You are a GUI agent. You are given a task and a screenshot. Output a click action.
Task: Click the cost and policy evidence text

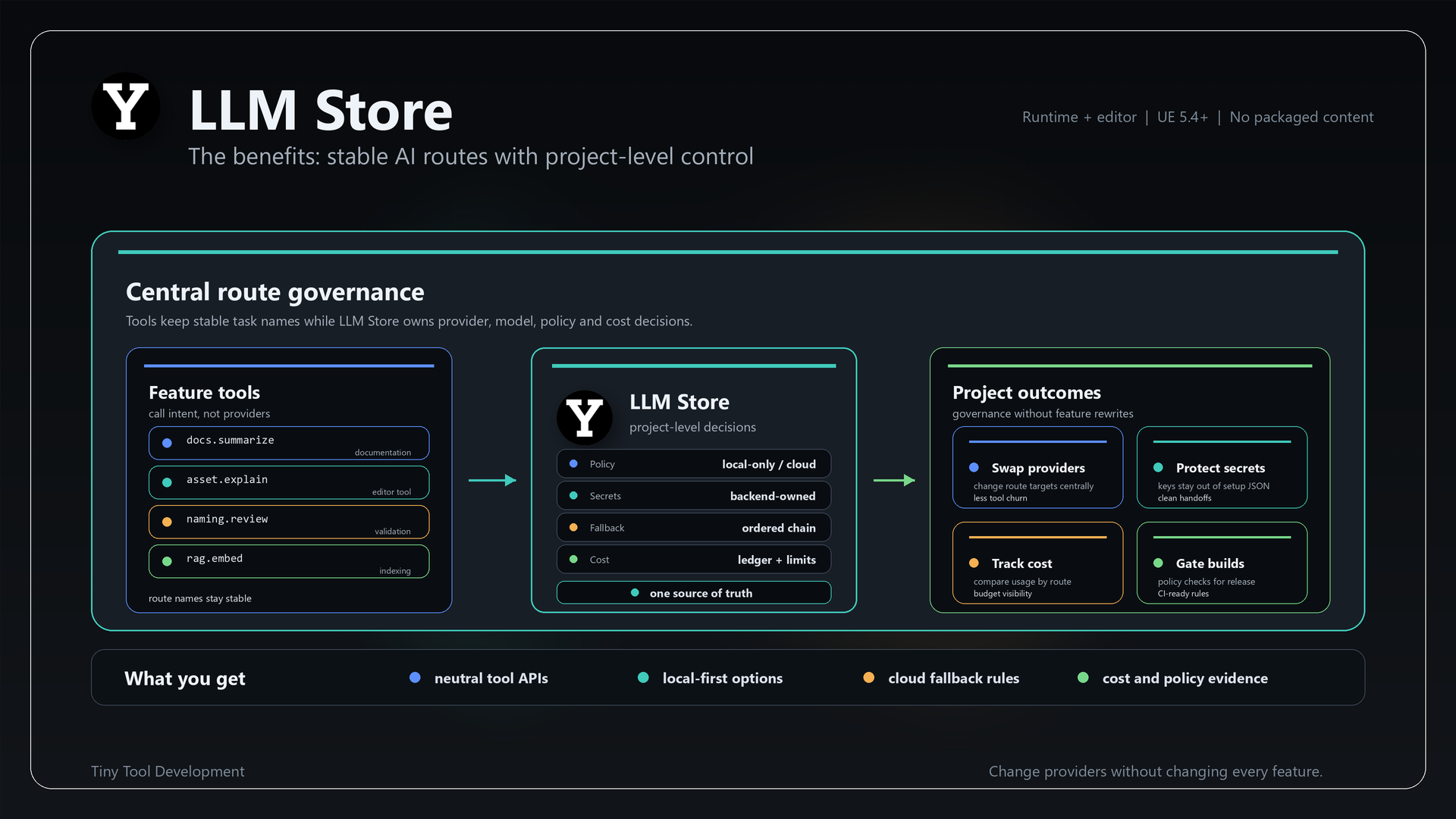(1185, 678)
